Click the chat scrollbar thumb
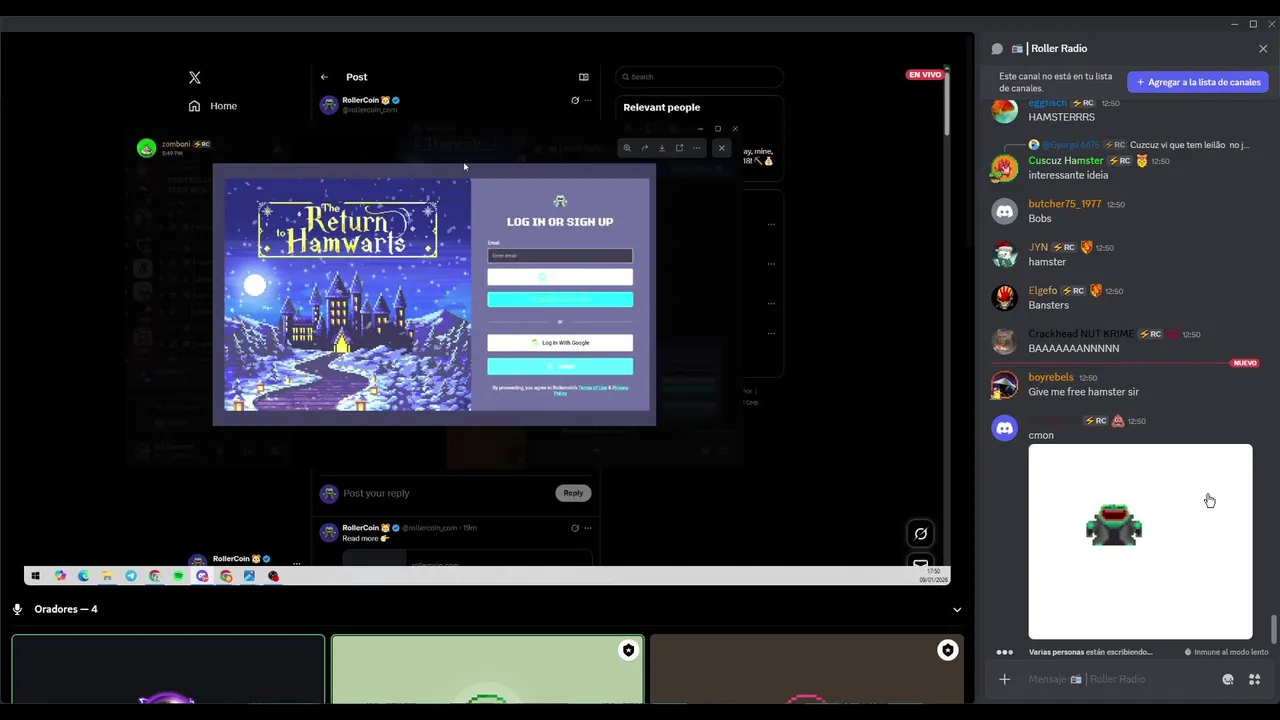The image size is (1280, 720). [x=1273, y=630]
